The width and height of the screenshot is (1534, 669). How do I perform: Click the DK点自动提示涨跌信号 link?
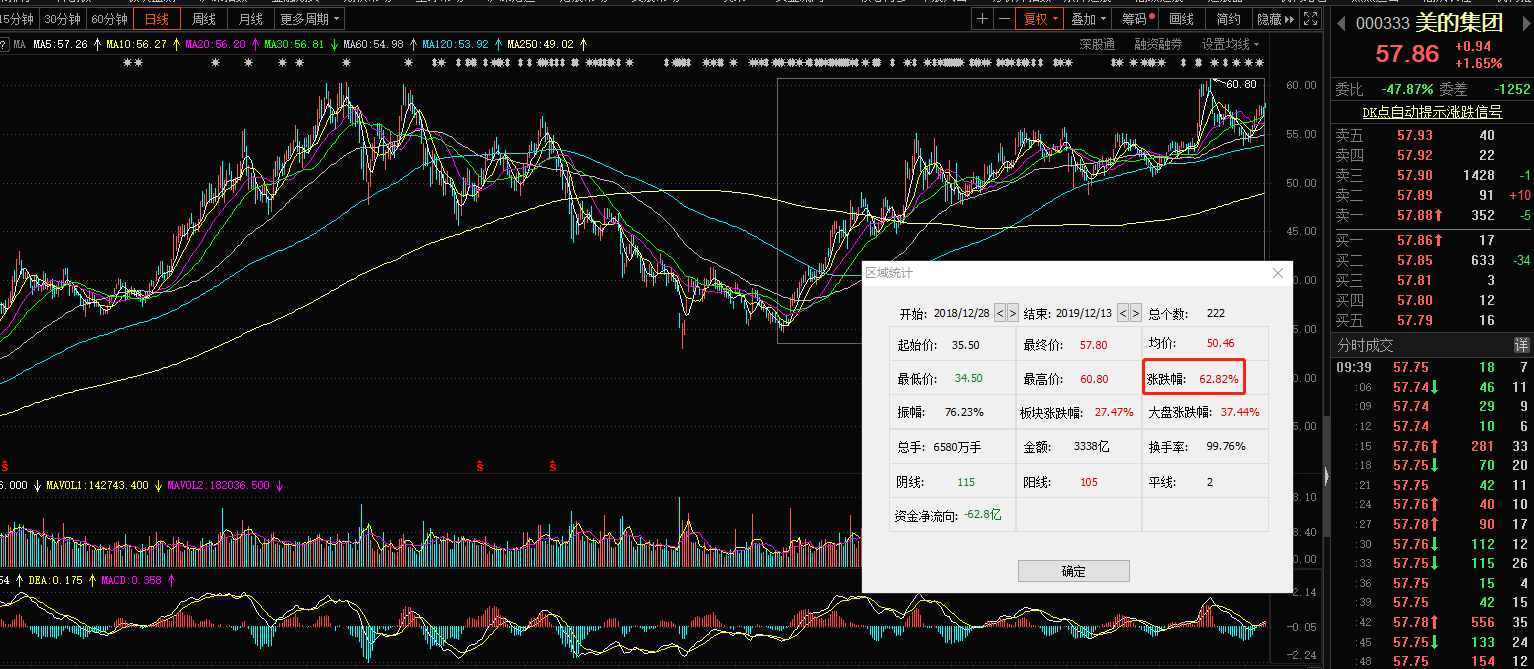(1432, 112)
